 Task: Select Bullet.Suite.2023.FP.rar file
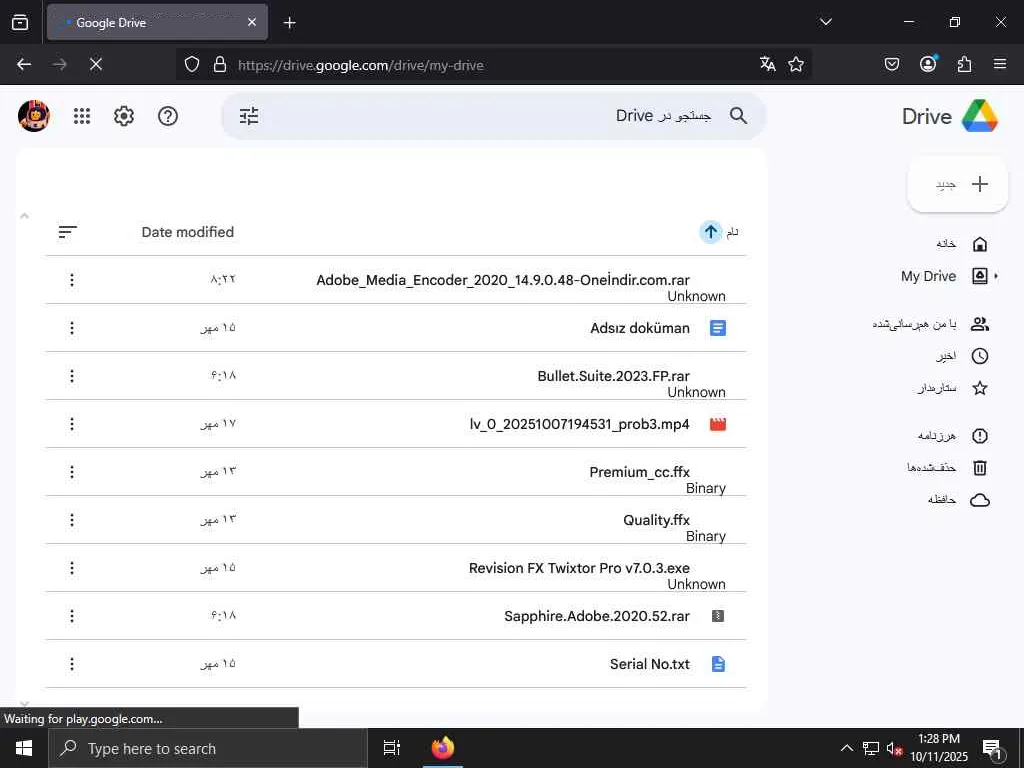pos(396,376)
